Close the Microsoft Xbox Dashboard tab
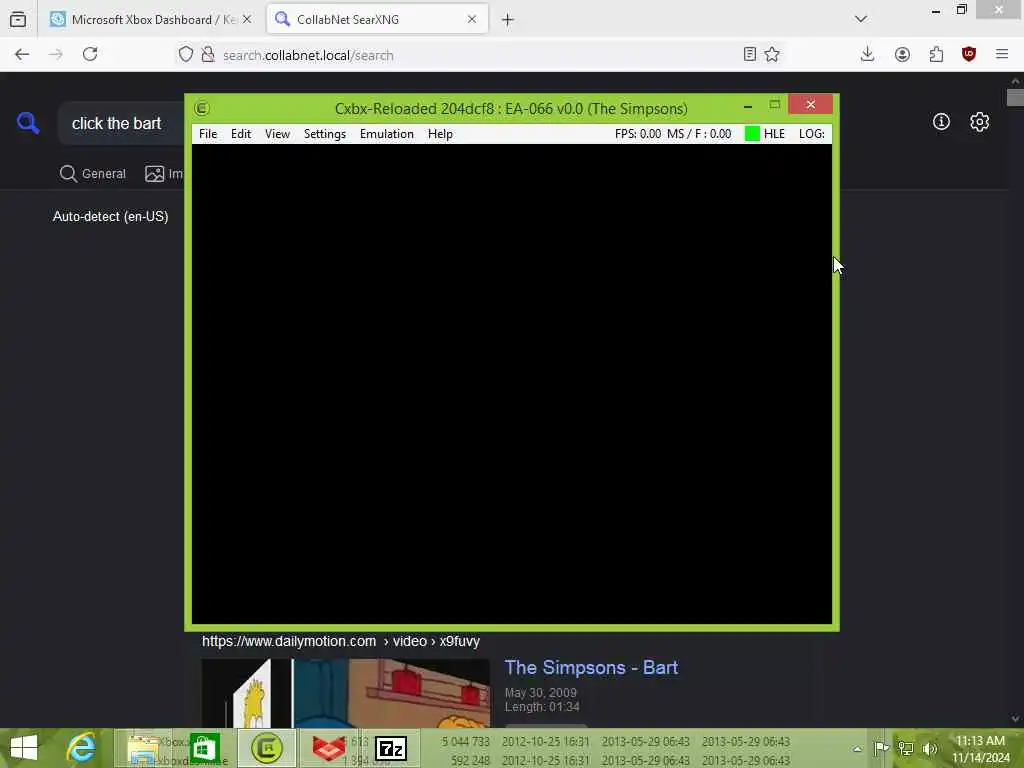Screen dimensions: 1024x768 [247, 20]
